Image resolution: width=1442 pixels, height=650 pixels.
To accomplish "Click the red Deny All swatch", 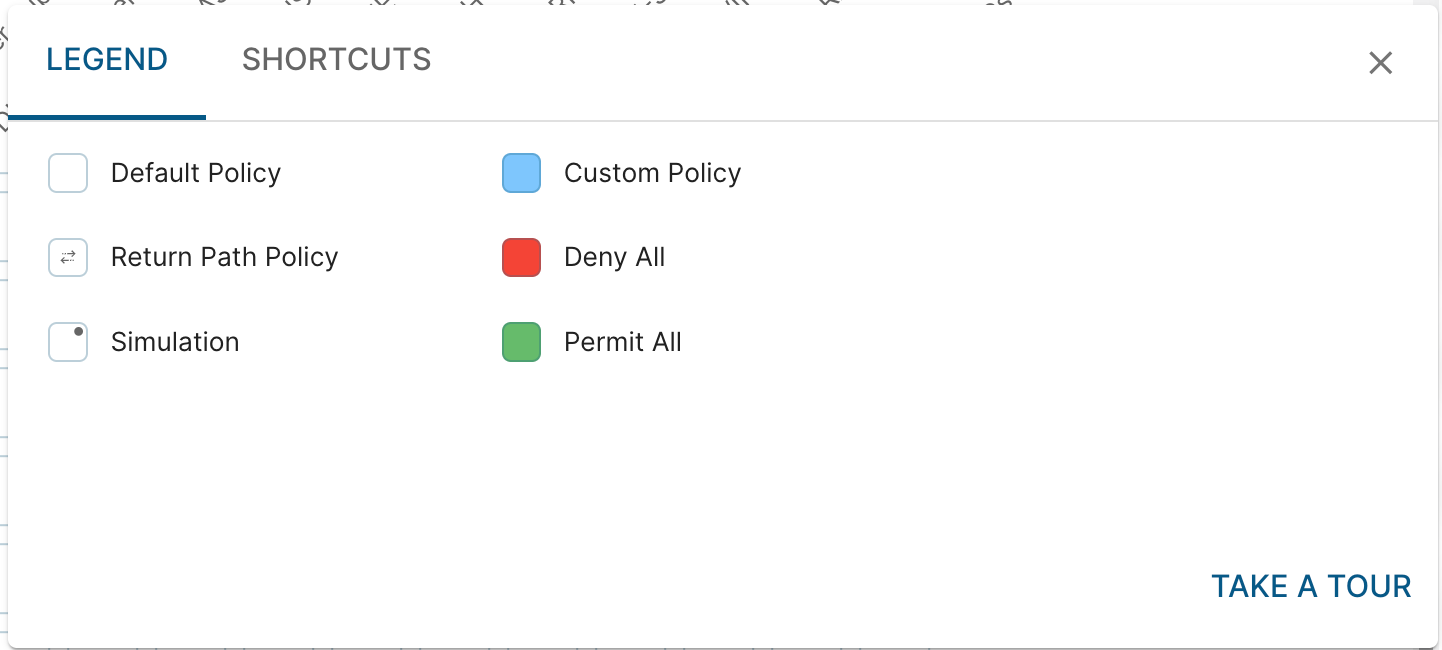I will pyautogui.click(x=521, y=257).
